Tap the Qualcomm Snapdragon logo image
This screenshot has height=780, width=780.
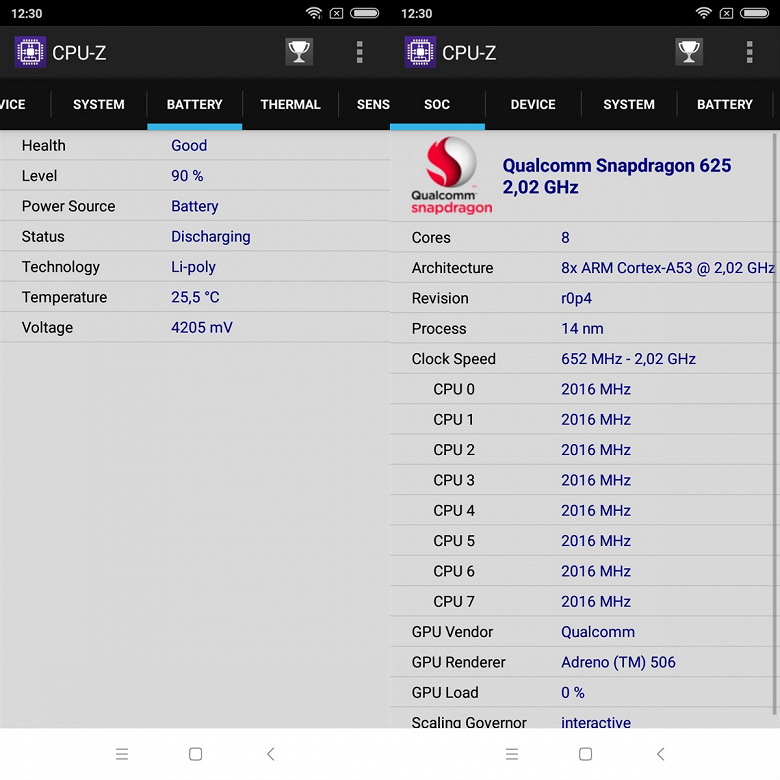click(452, 176)
